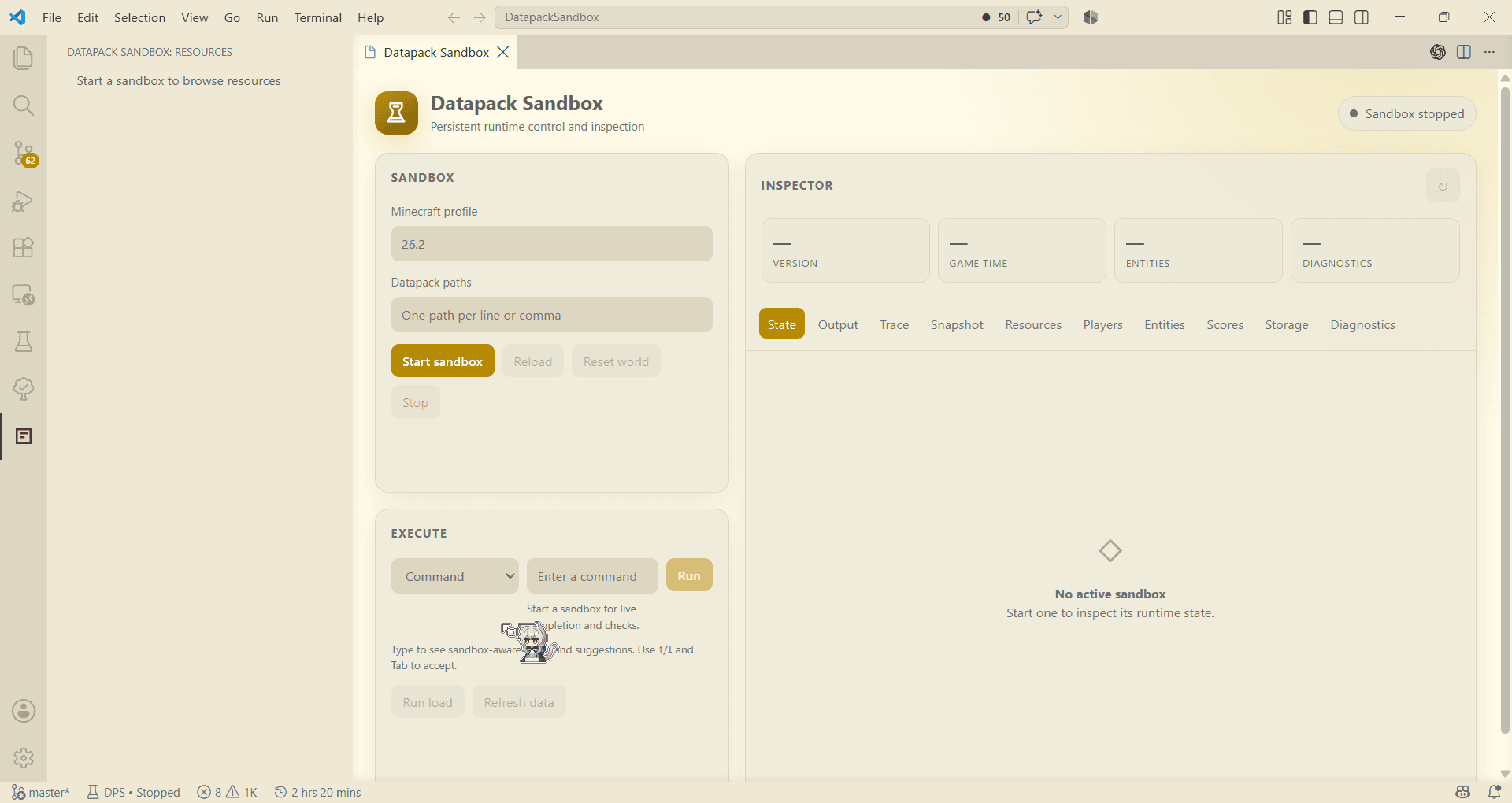
Task: Switch to the Resources tab
Action: pyautogui.click(x=1033, y=324)
